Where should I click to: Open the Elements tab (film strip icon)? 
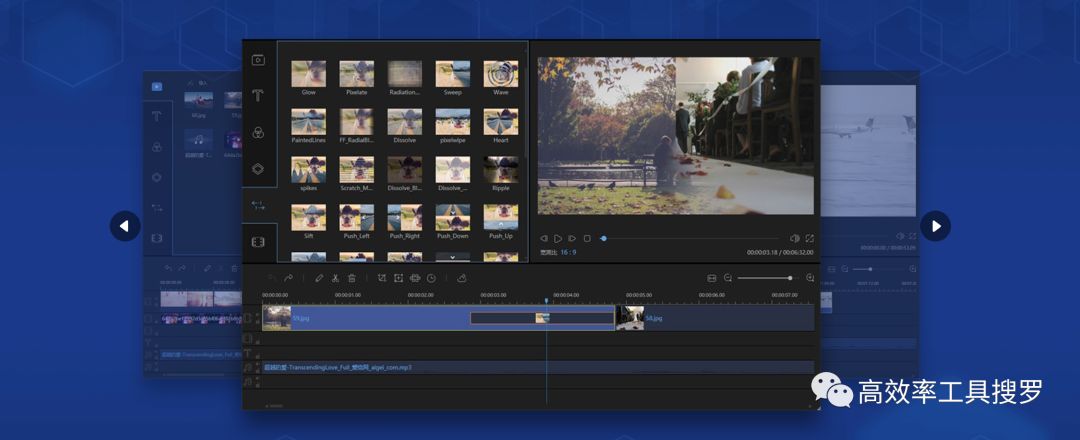coord(258,242)
